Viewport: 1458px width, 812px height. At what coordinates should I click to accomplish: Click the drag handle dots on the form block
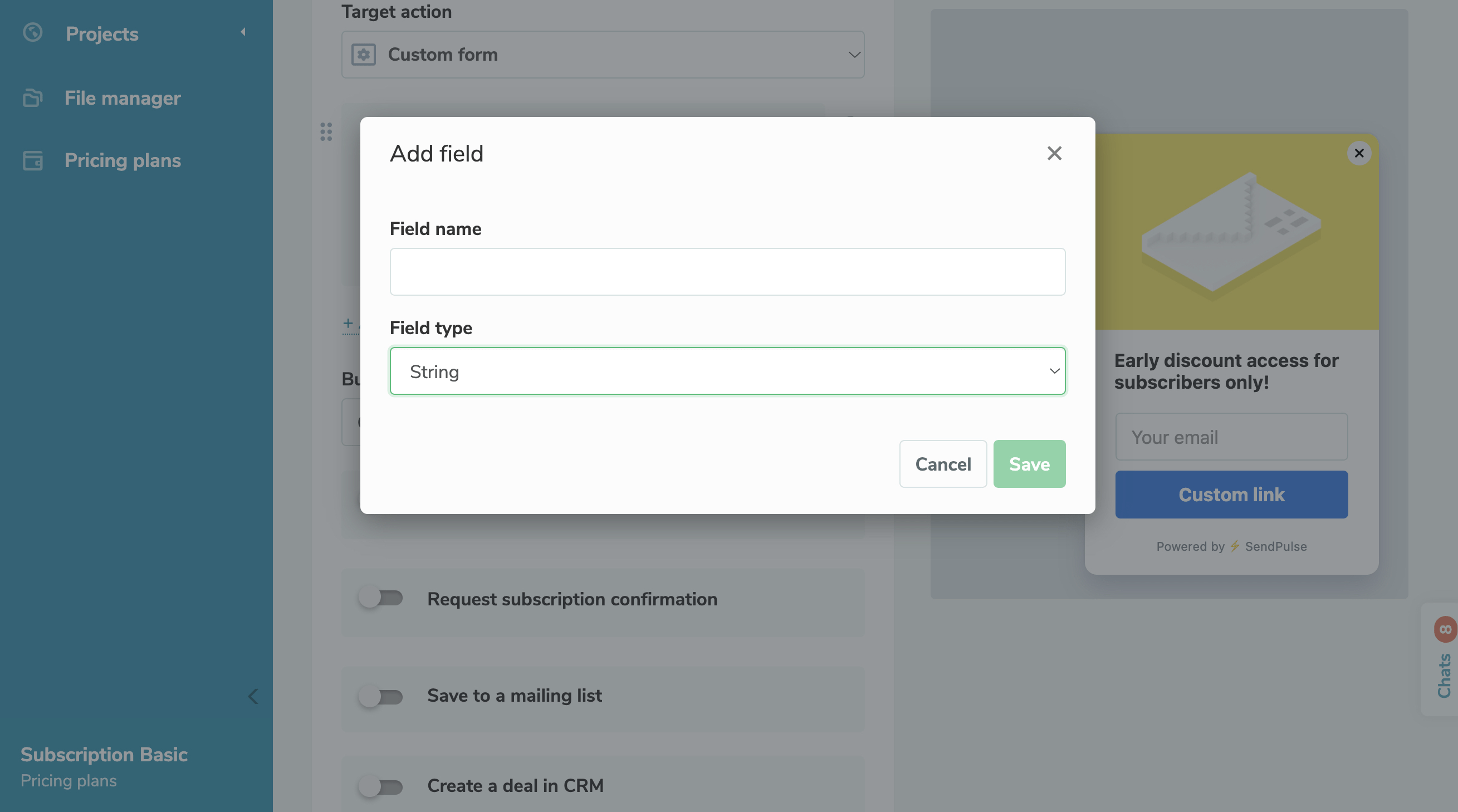[x=325, y=131]
